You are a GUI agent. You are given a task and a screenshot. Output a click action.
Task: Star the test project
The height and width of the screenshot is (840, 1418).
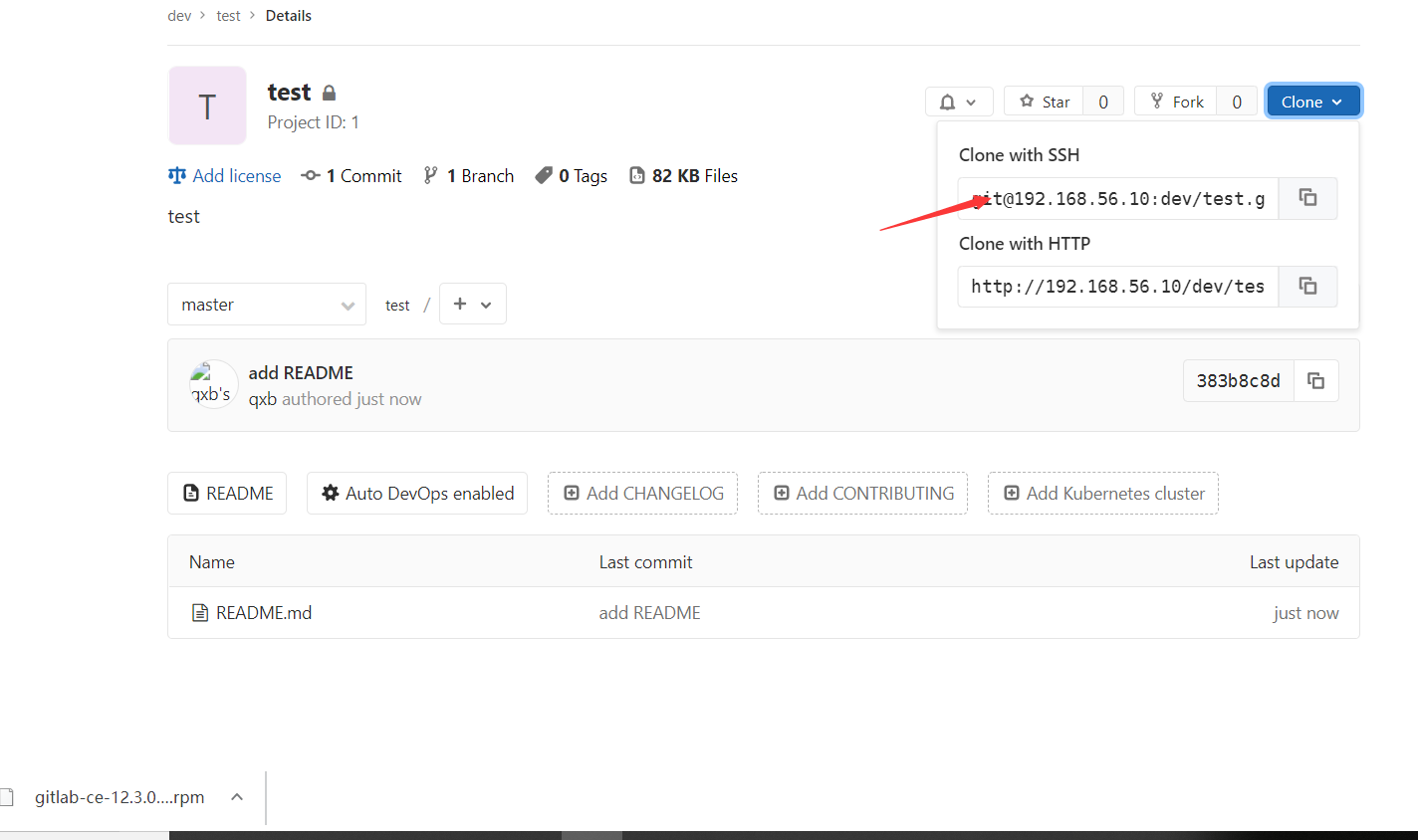click(1044, 102)
